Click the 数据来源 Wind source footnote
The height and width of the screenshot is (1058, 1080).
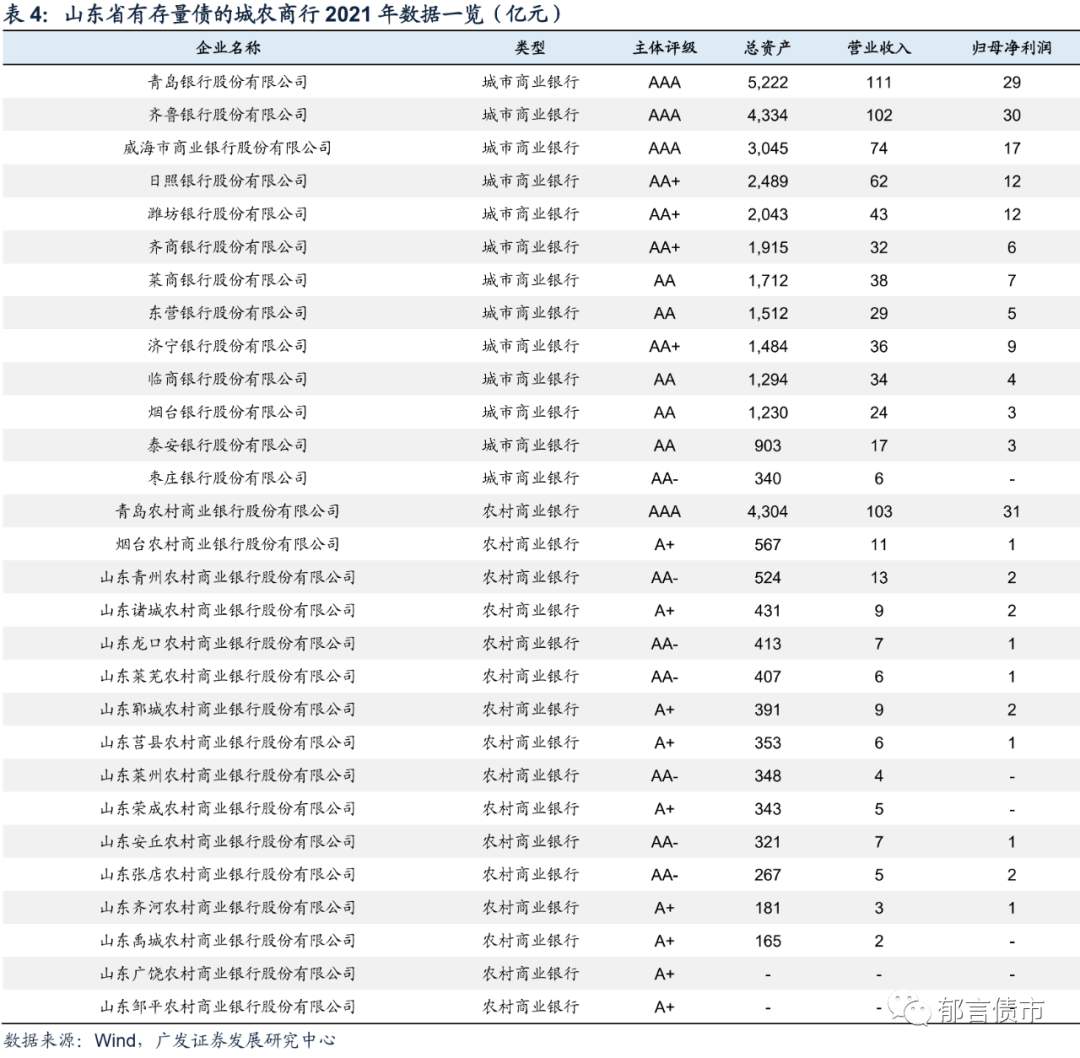[169, 1040]
